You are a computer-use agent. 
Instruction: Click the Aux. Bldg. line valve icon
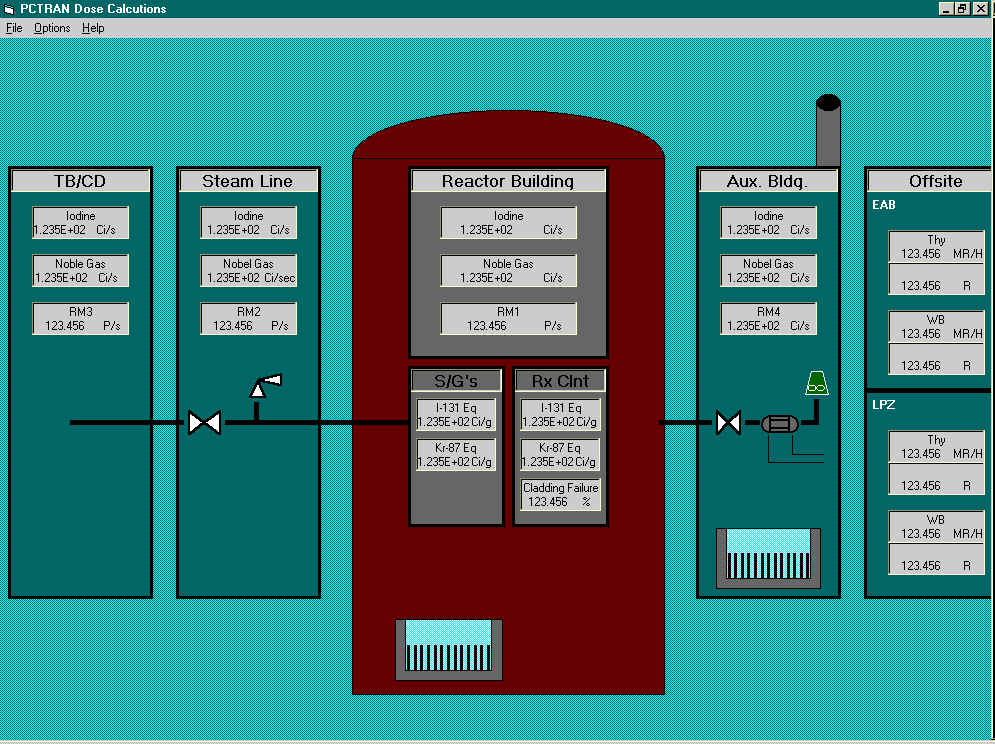[x=728, y=423]
